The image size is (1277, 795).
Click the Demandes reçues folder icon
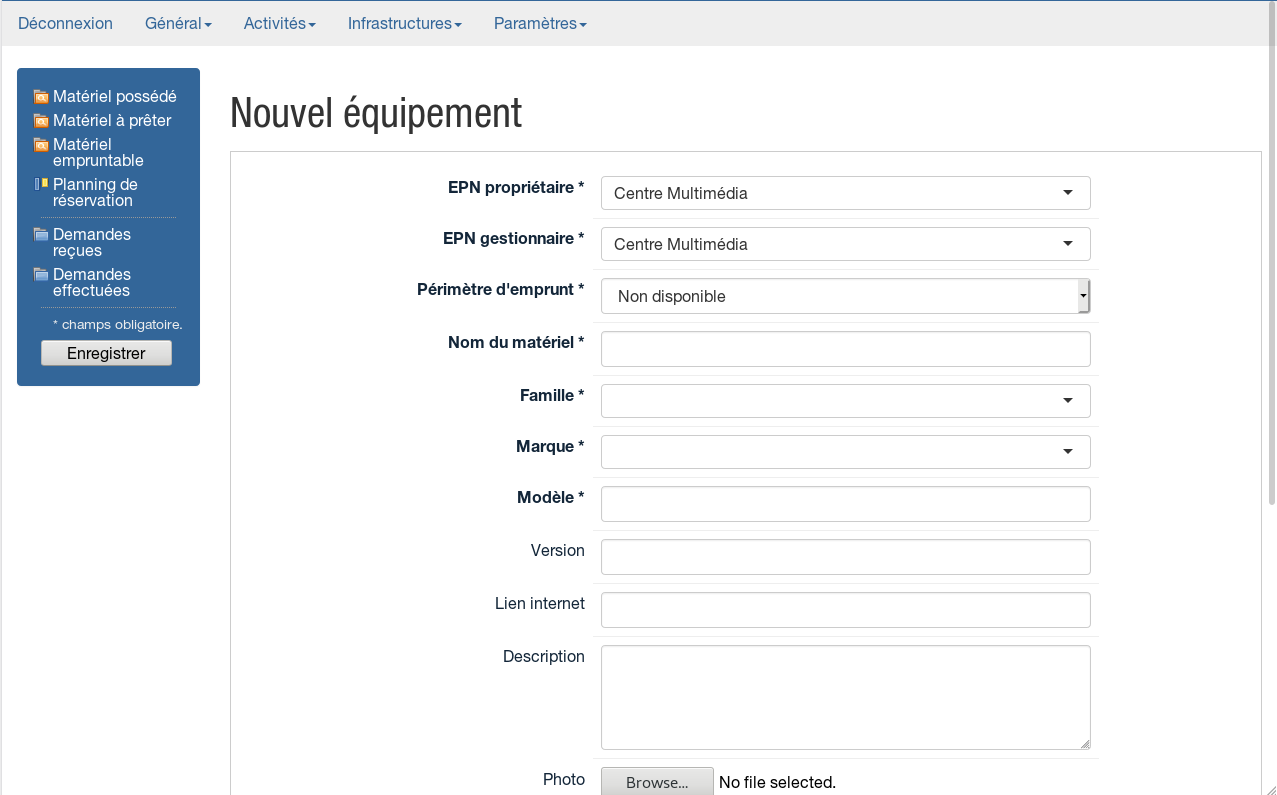coord(41,235)
